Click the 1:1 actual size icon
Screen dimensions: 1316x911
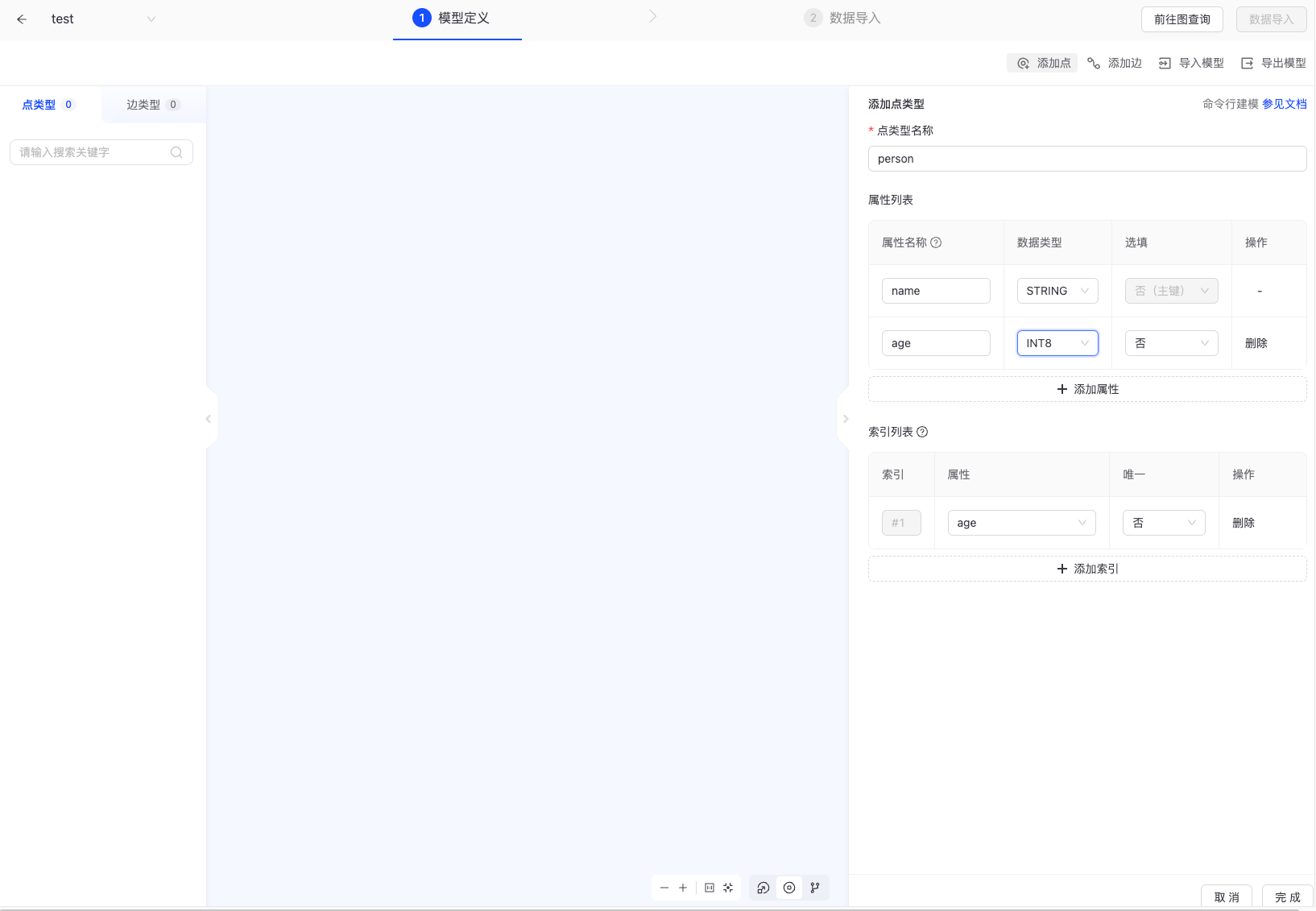tap(710, 888)
